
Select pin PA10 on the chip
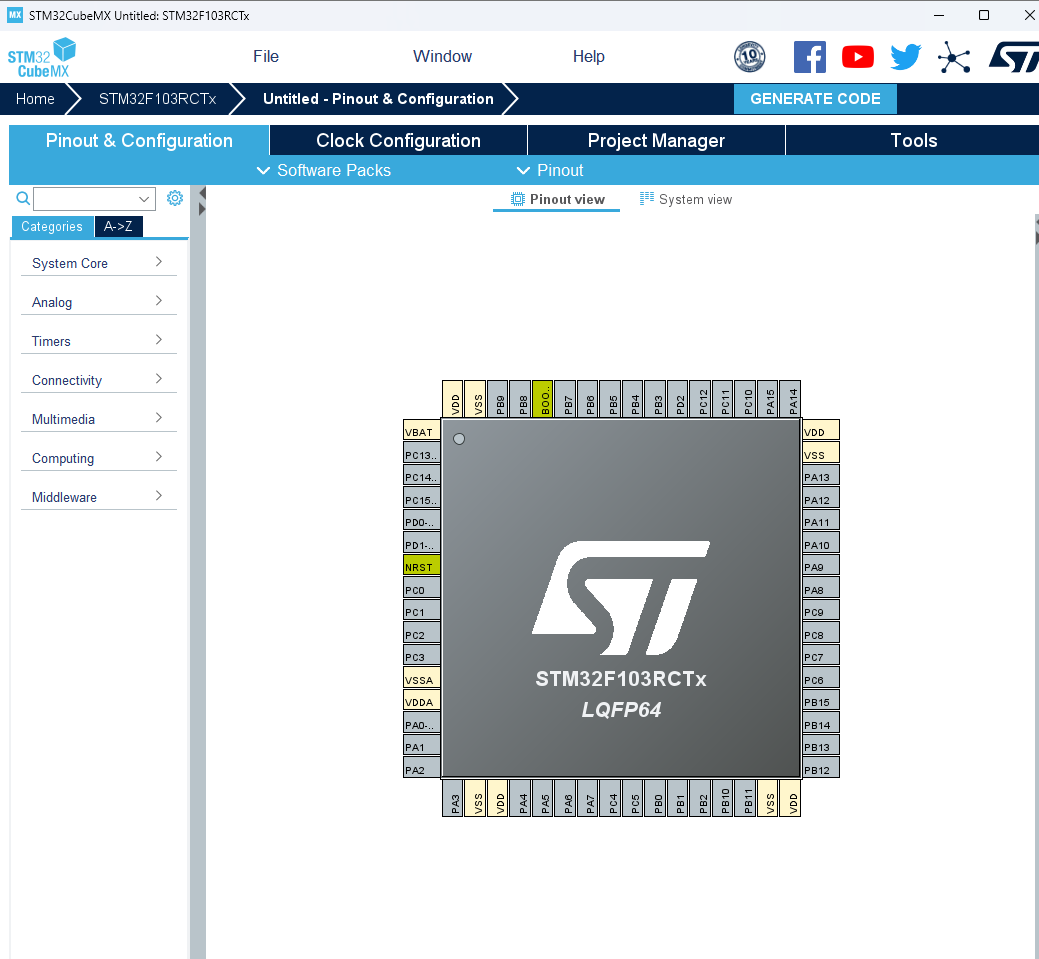click(821, 543)
